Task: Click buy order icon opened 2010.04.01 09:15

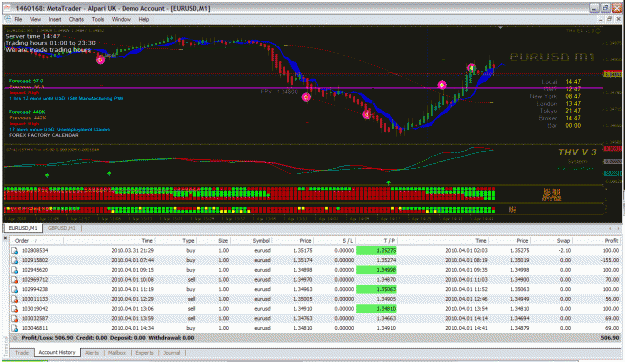Action: (x=14, y=270)
